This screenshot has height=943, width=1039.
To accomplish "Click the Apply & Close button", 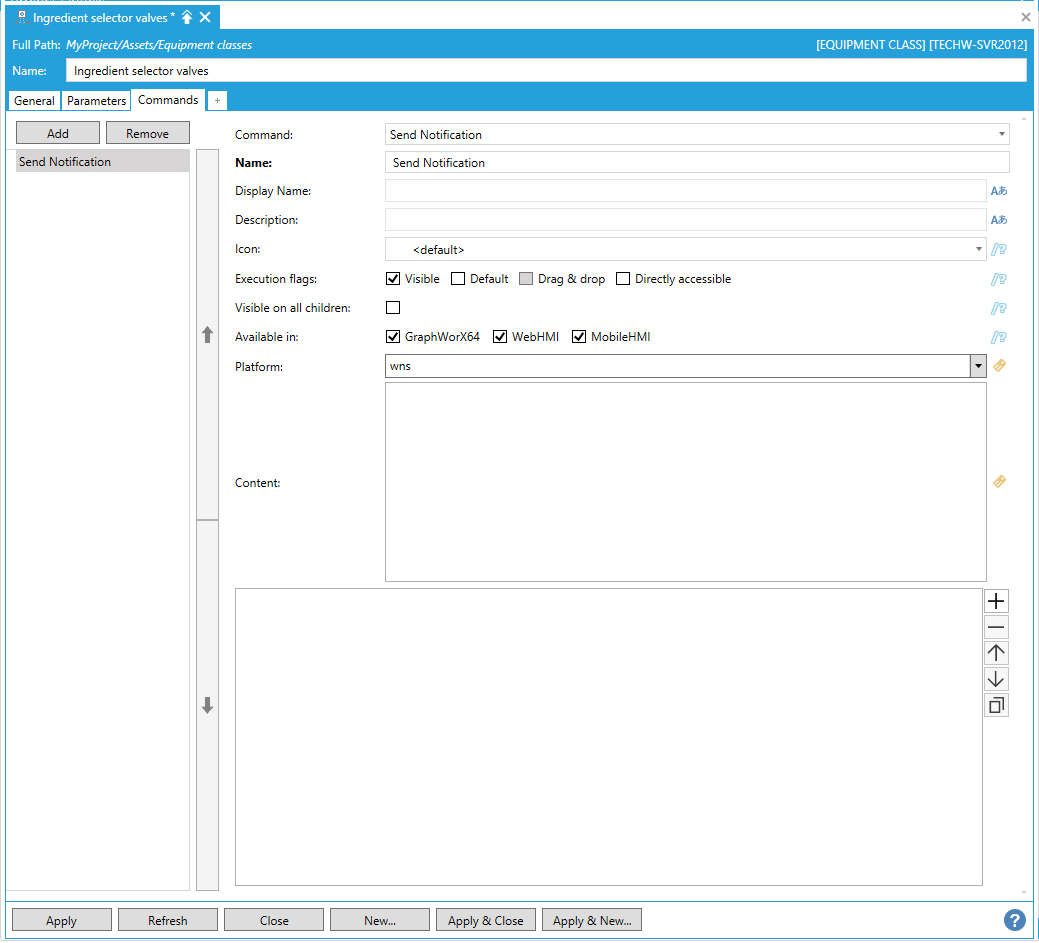I will pos(485,921).
